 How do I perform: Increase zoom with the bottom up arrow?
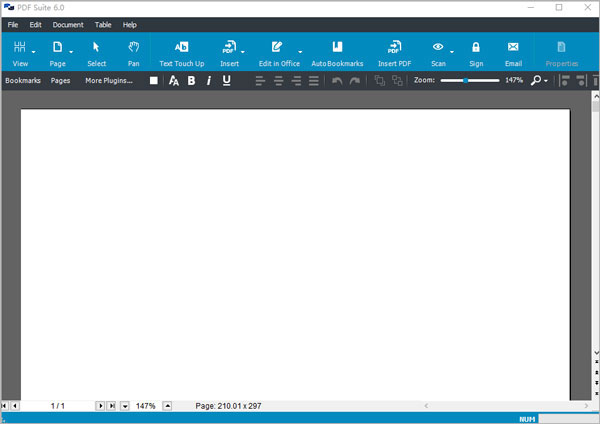167,406
